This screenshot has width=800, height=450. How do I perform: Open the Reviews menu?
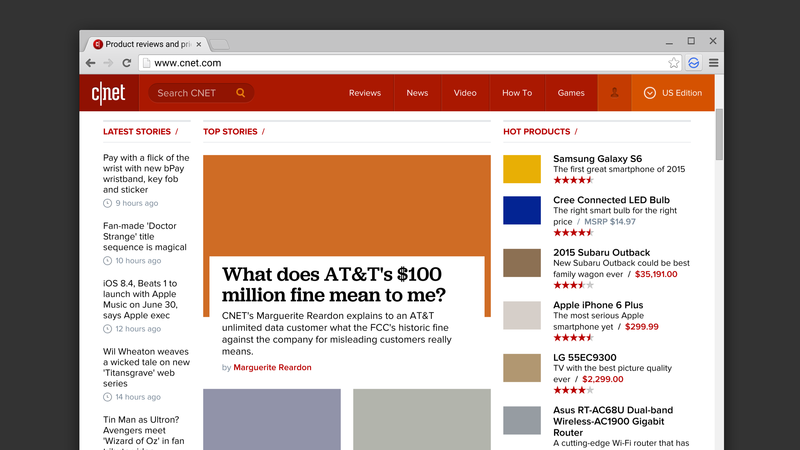tap(365, 93)
